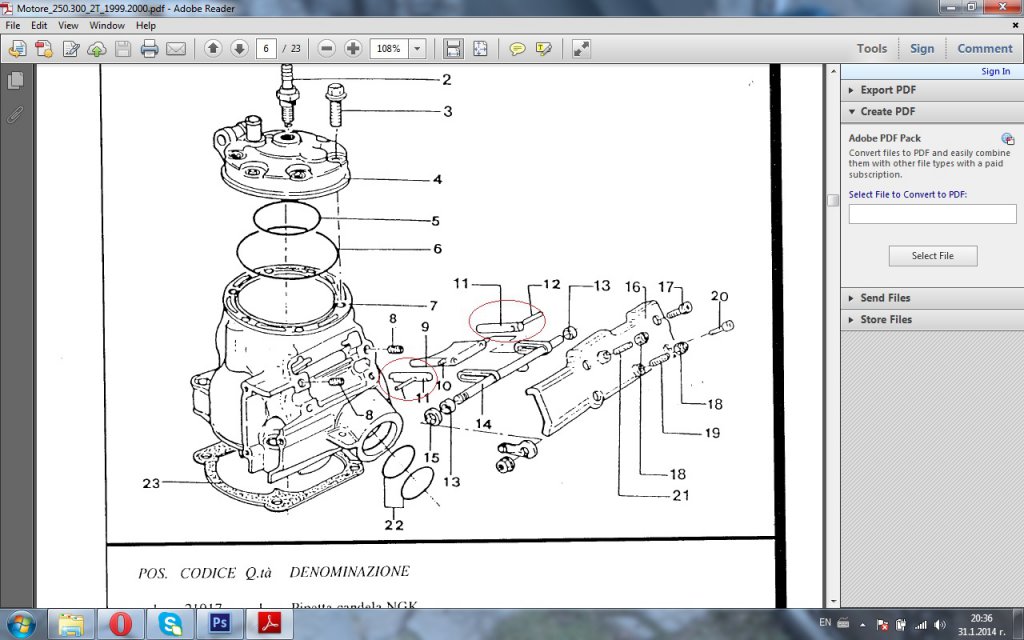Go to next page with down arrow
1024x640 pixels.
[239, 48]
